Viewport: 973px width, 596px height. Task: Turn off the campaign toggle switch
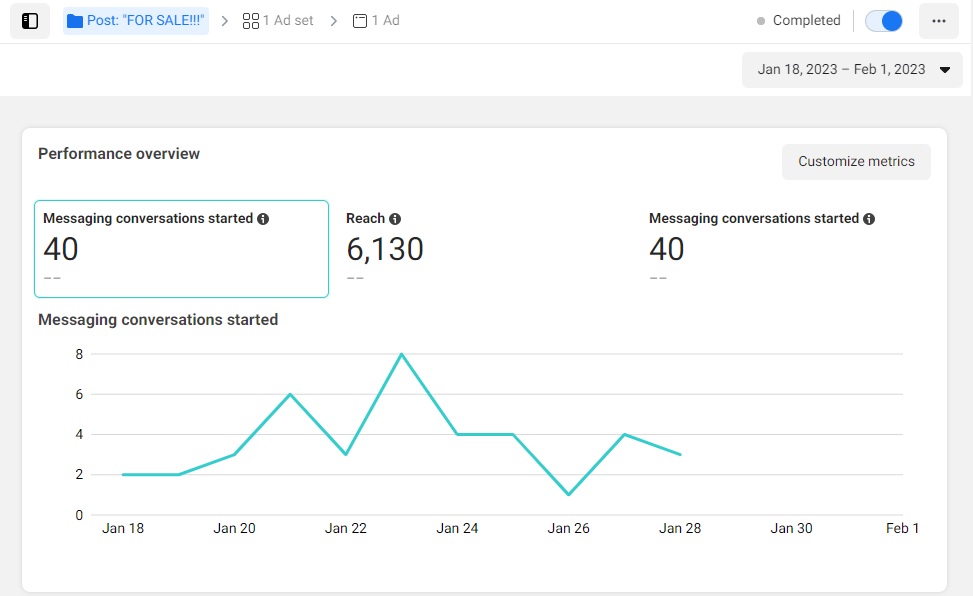[x=884, y=21]
